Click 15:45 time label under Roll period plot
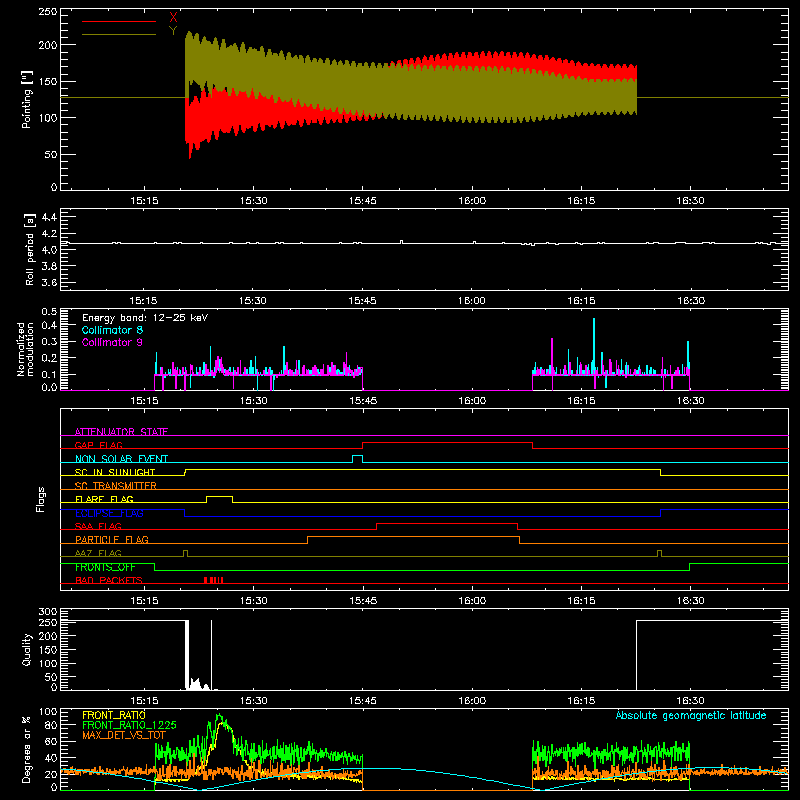 (x=363, y=301)
